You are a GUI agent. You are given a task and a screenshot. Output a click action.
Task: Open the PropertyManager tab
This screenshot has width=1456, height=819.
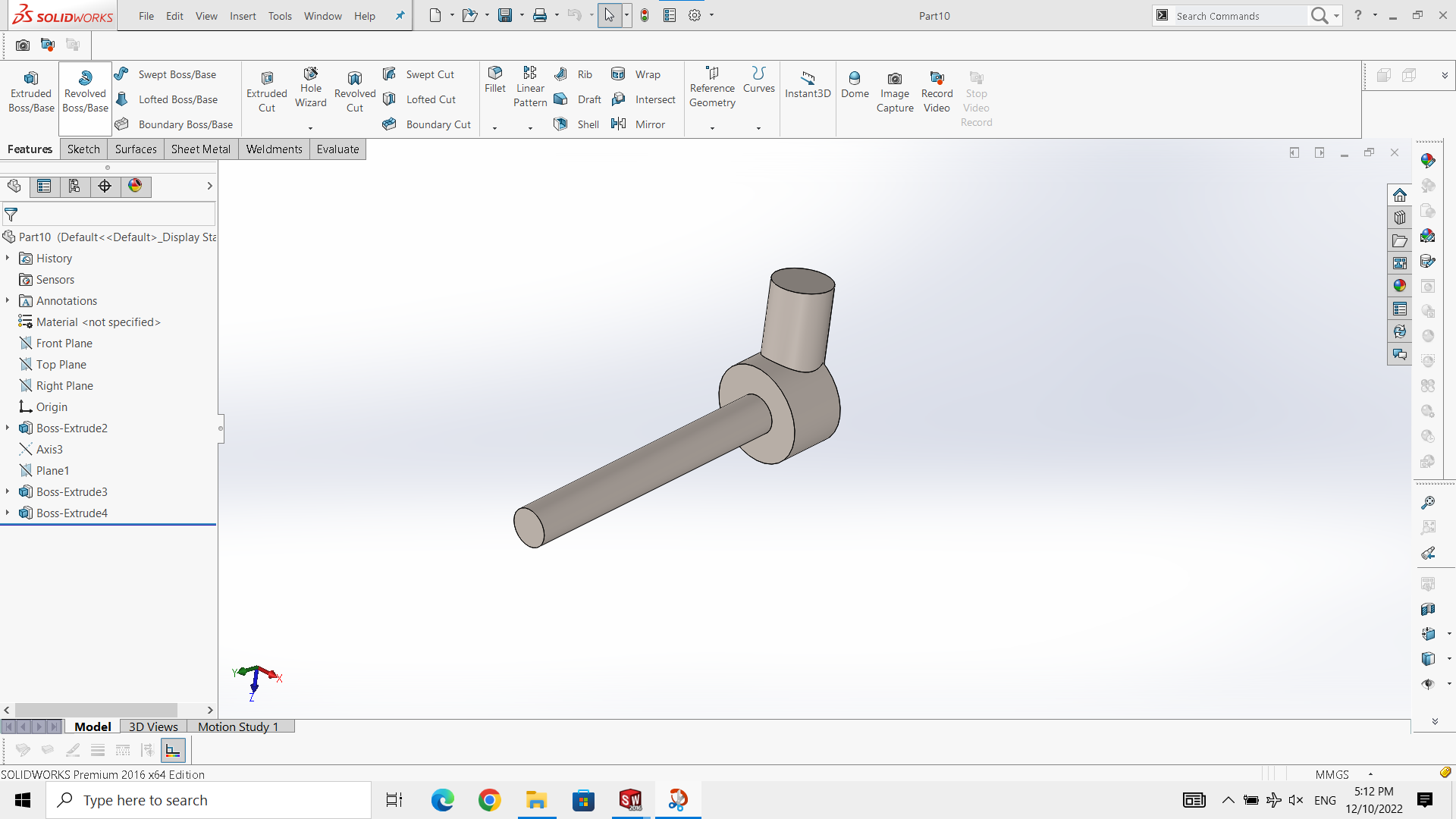point(44,187)
